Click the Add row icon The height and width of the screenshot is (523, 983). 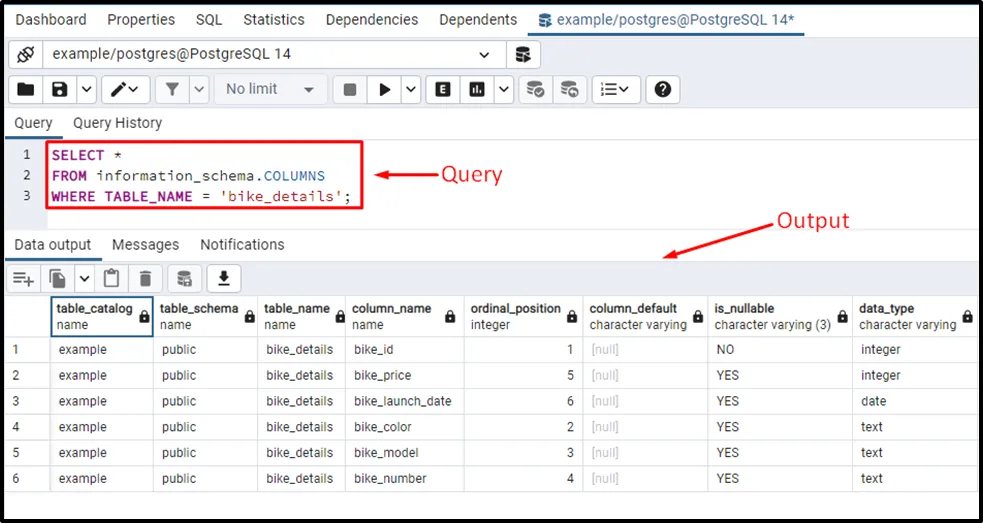tap(24, 278)
